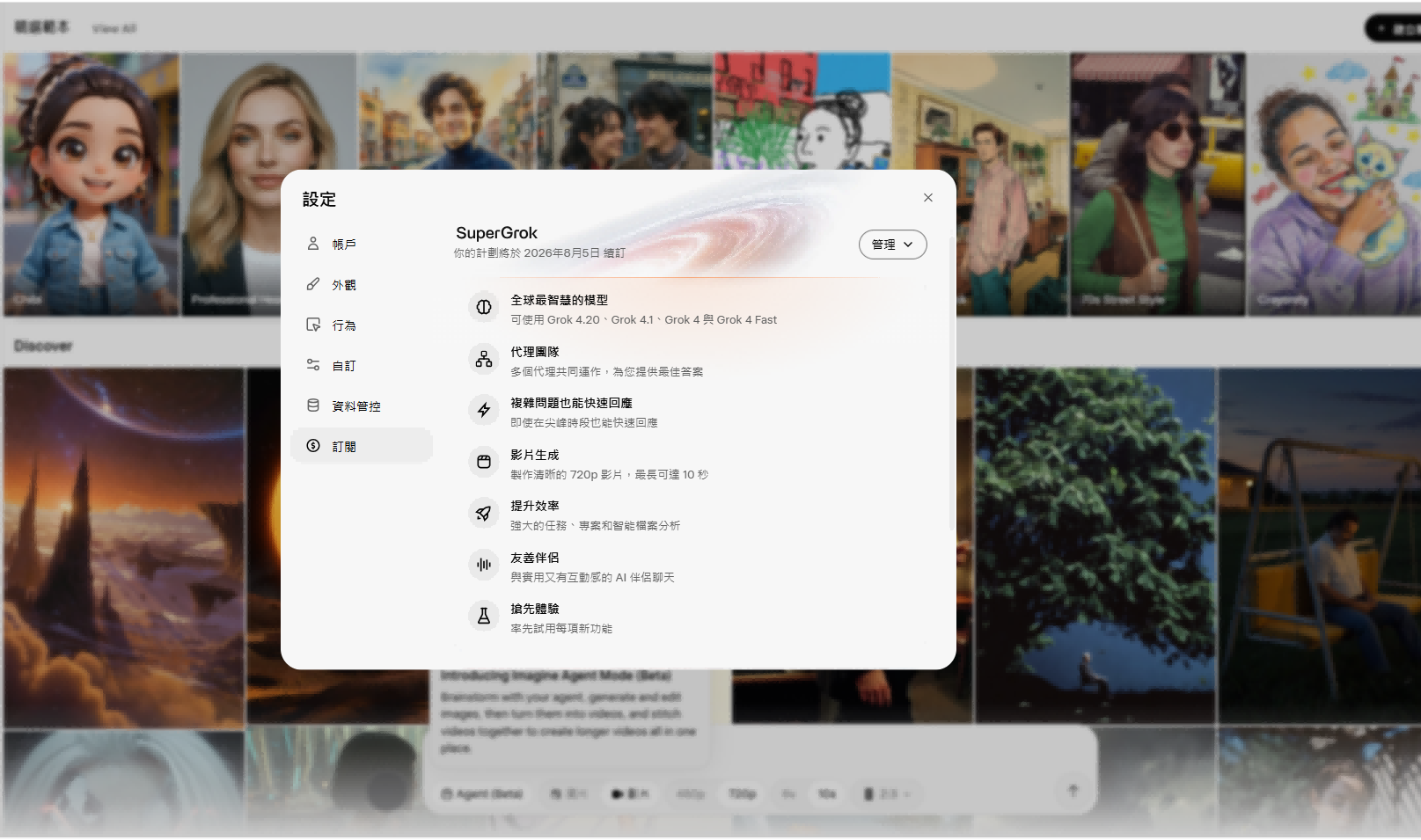The image size is (1421, 840).
Task: Click the black button at top right corner
Action: click(x=1394, y=29)
